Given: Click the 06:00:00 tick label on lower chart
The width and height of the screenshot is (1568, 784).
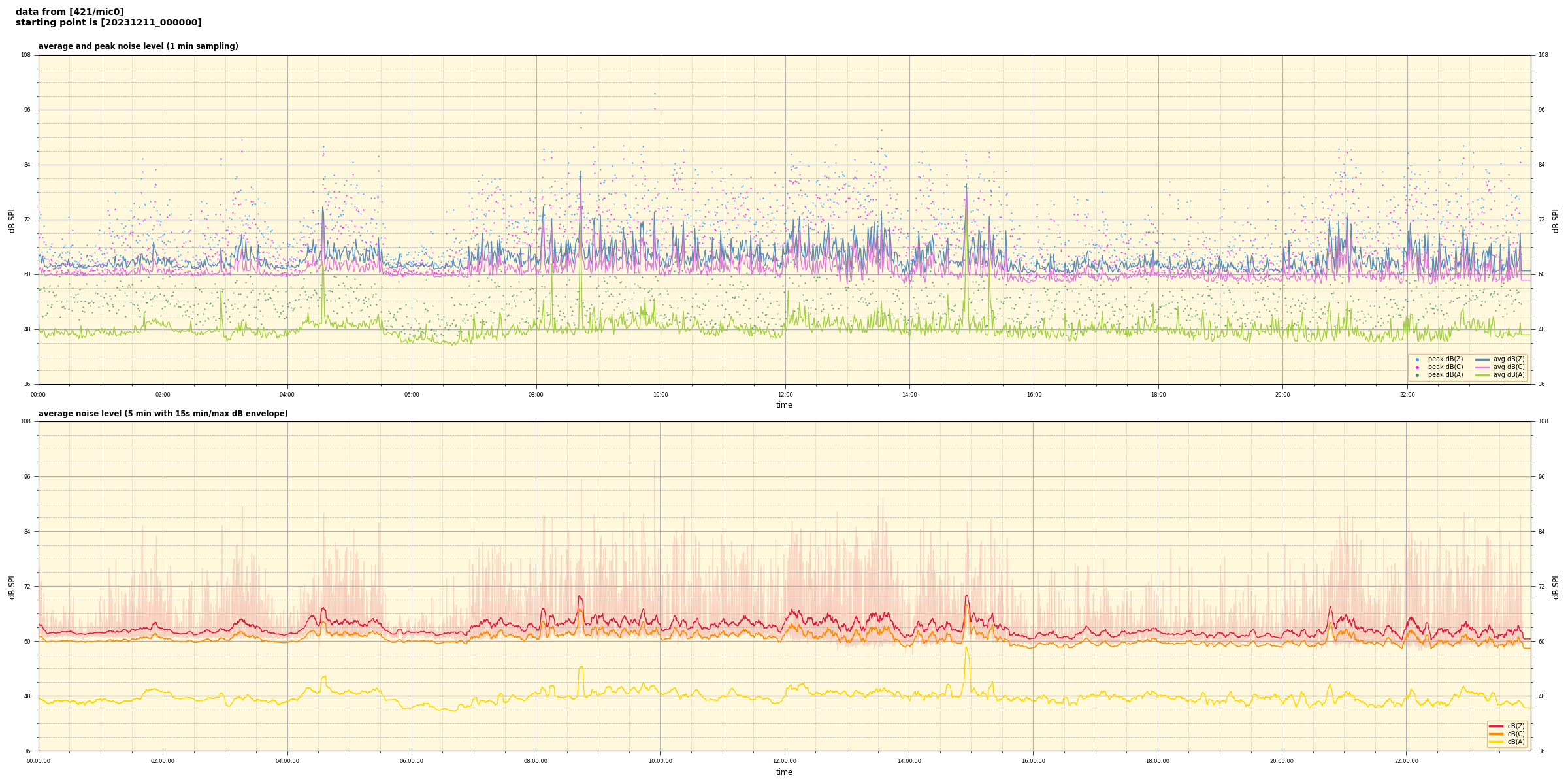Looking at the screenshot, I should click(x=412, y=761).
